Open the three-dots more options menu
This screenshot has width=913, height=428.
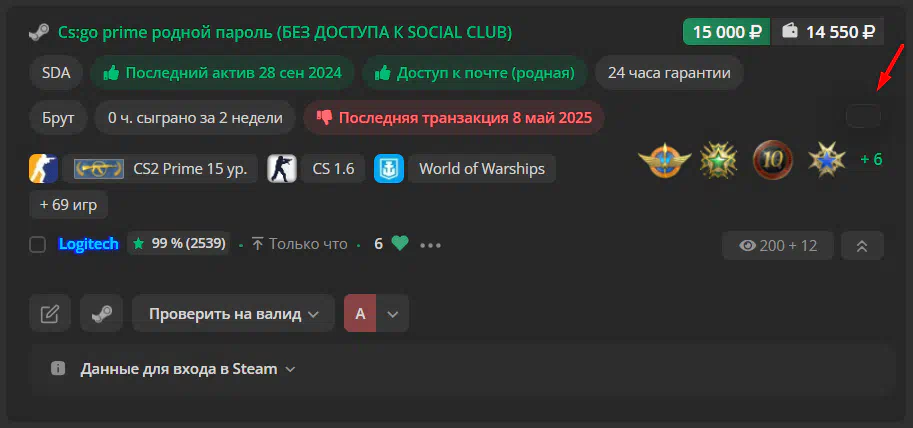430,245
